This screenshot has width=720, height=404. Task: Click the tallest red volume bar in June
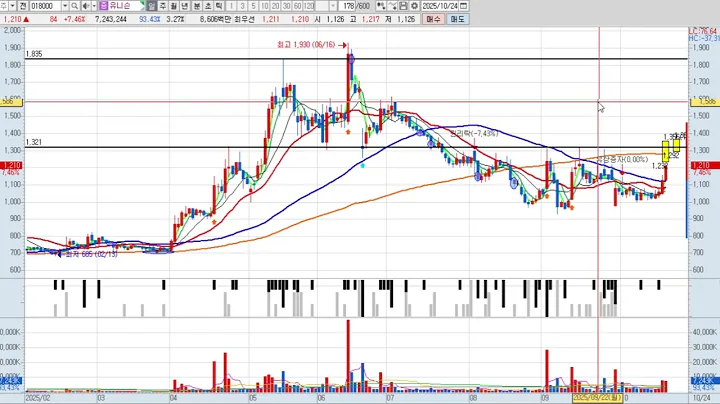(348, 356)
